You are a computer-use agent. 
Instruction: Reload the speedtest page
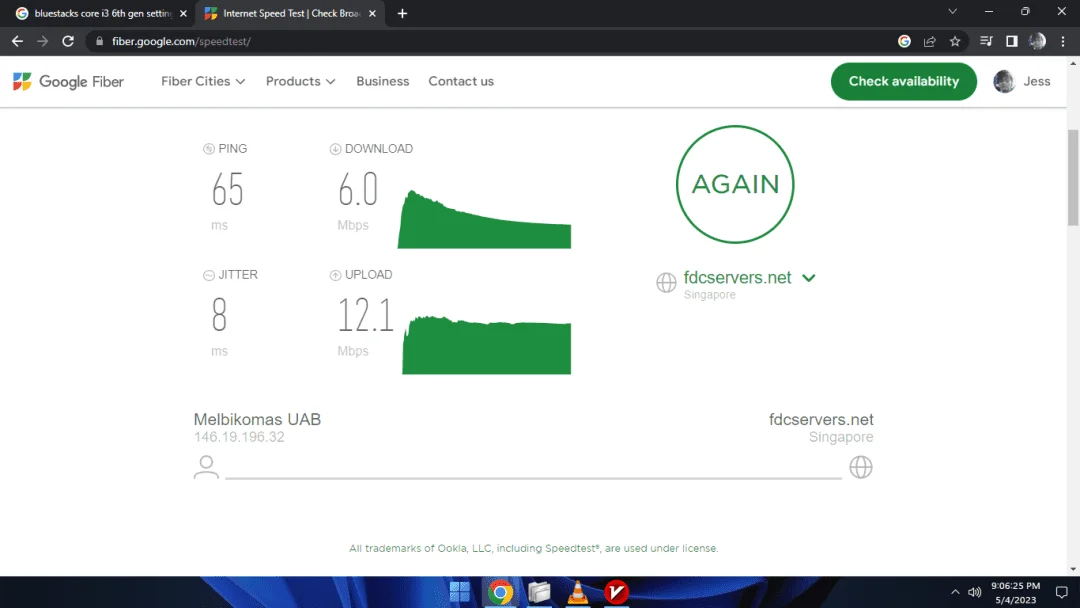(68, 41)
